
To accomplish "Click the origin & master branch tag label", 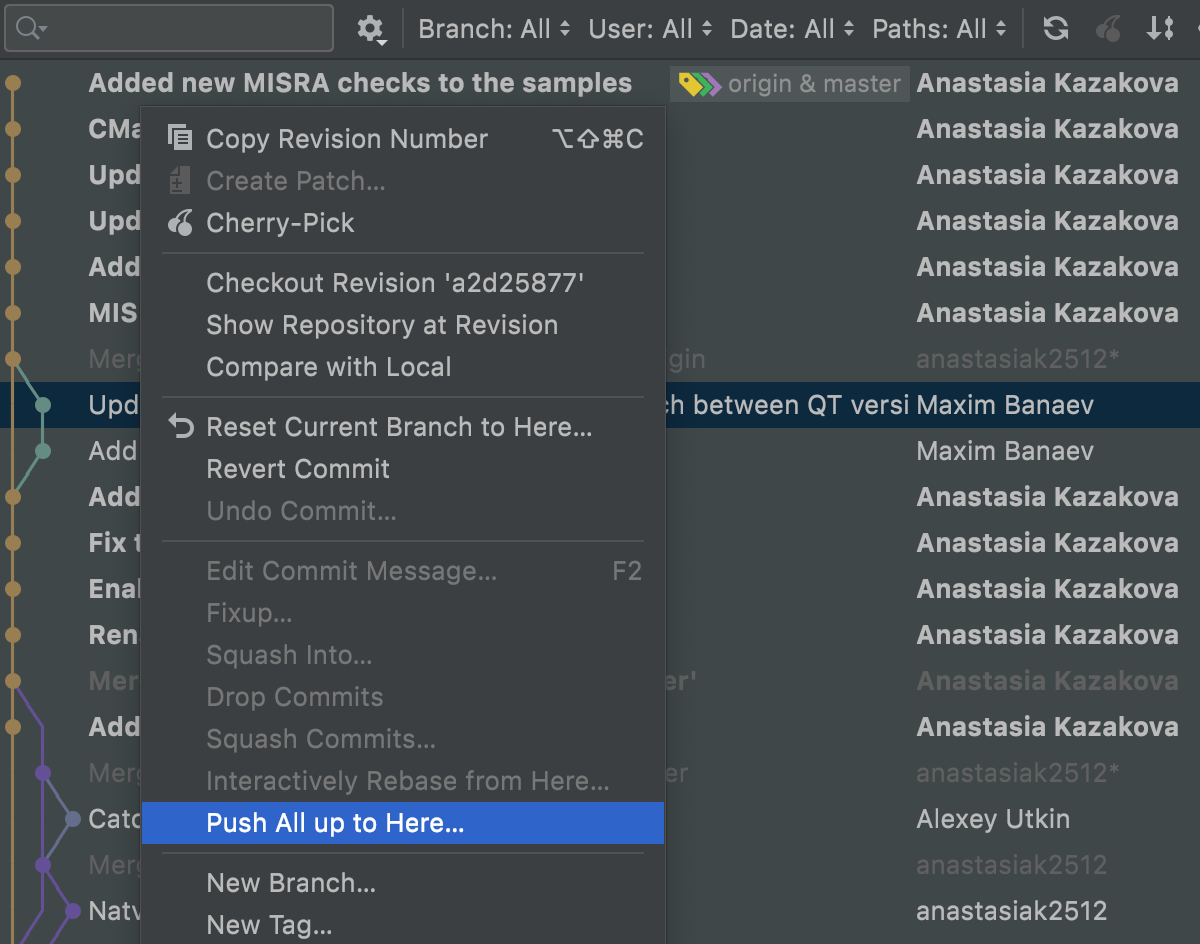I will 791,84.
